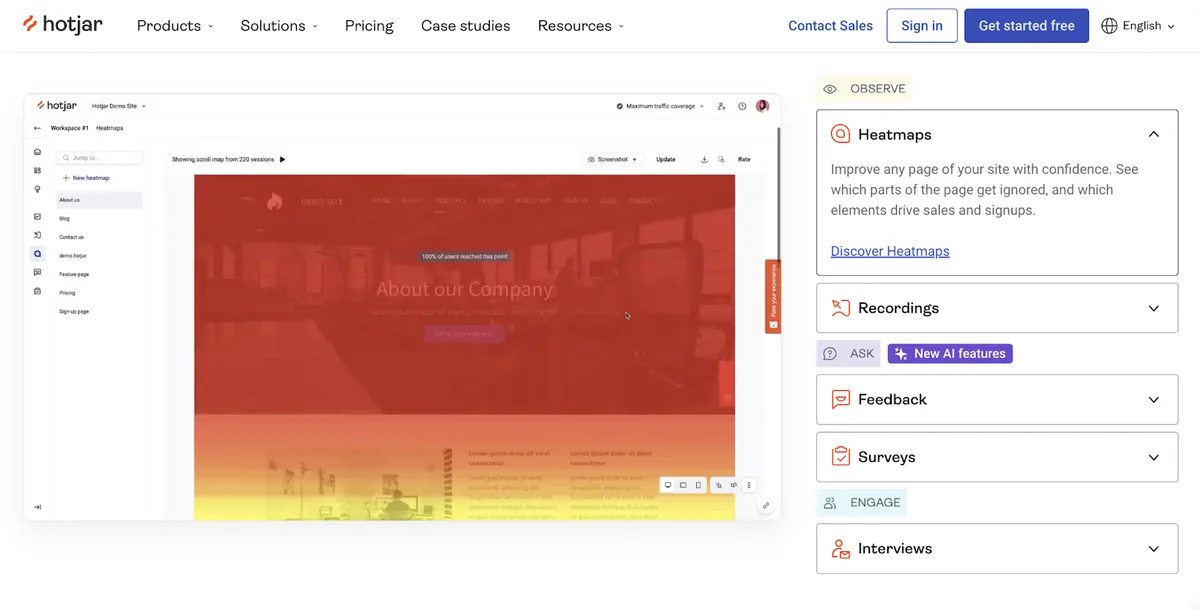Click the OBSERVE eye icon

coord(830,89)
